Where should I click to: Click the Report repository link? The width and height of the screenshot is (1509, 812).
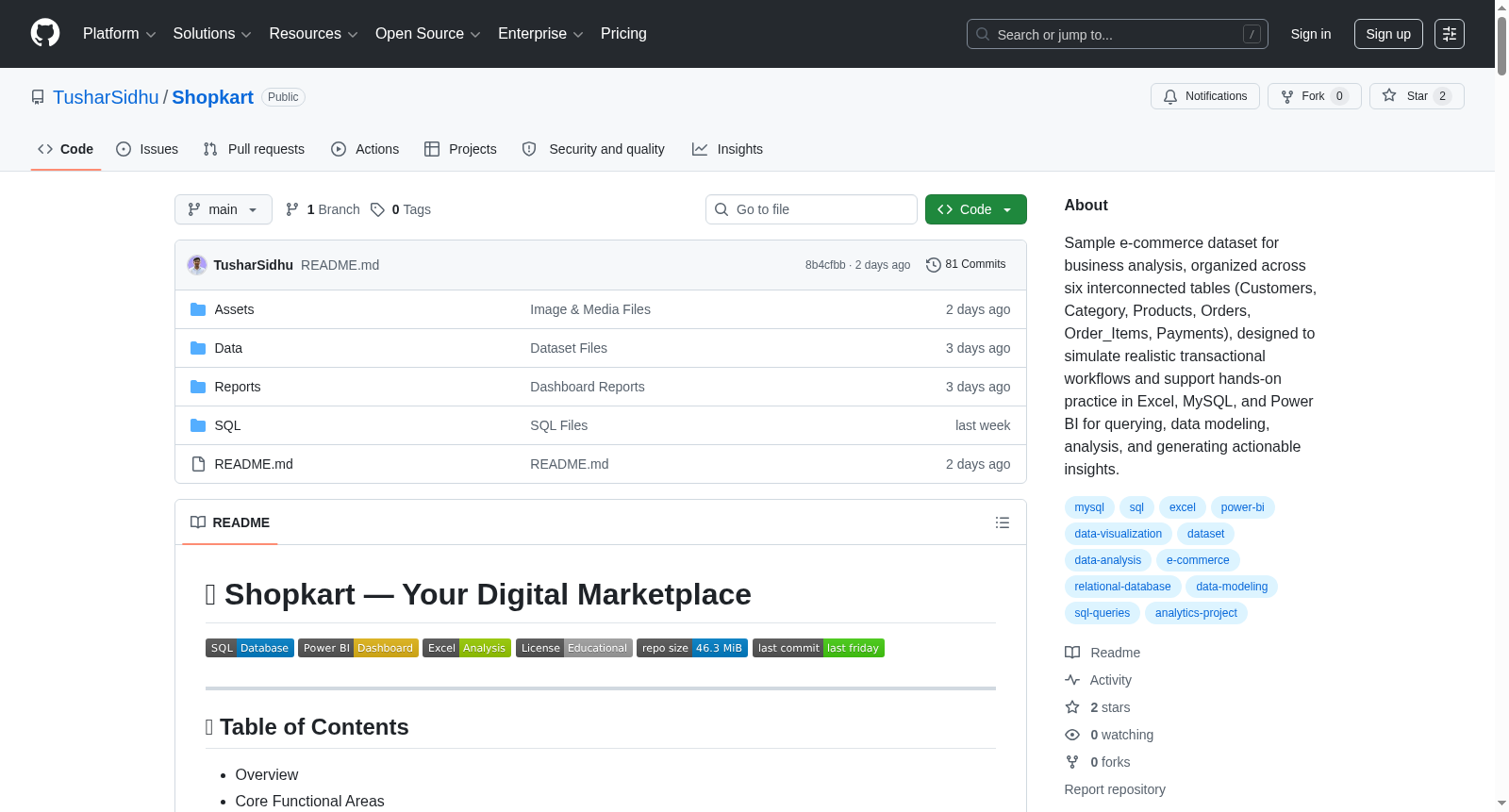coord(1115,789)
